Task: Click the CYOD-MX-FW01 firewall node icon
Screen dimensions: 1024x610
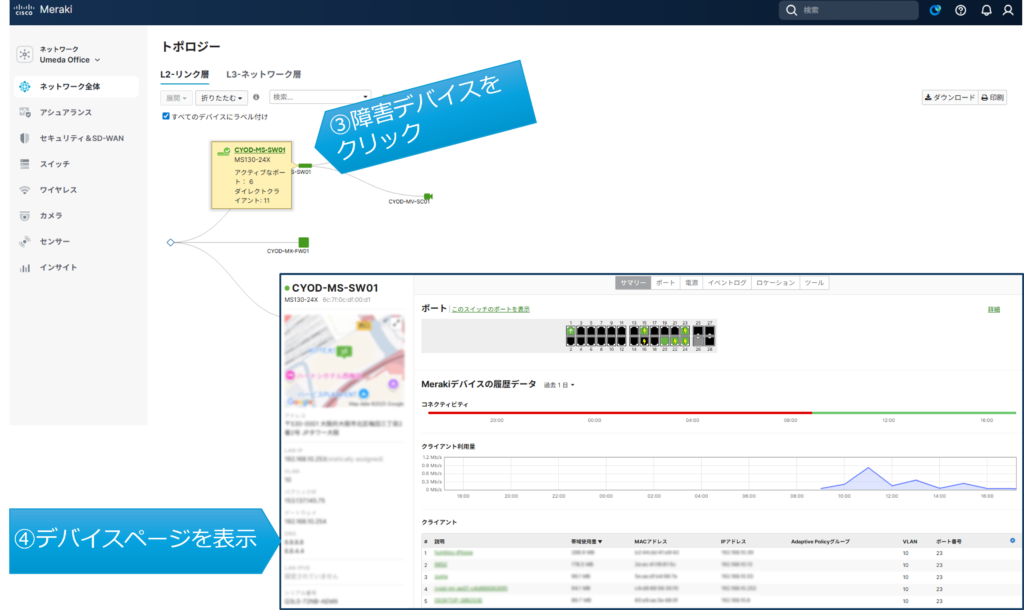Action: 303,242
